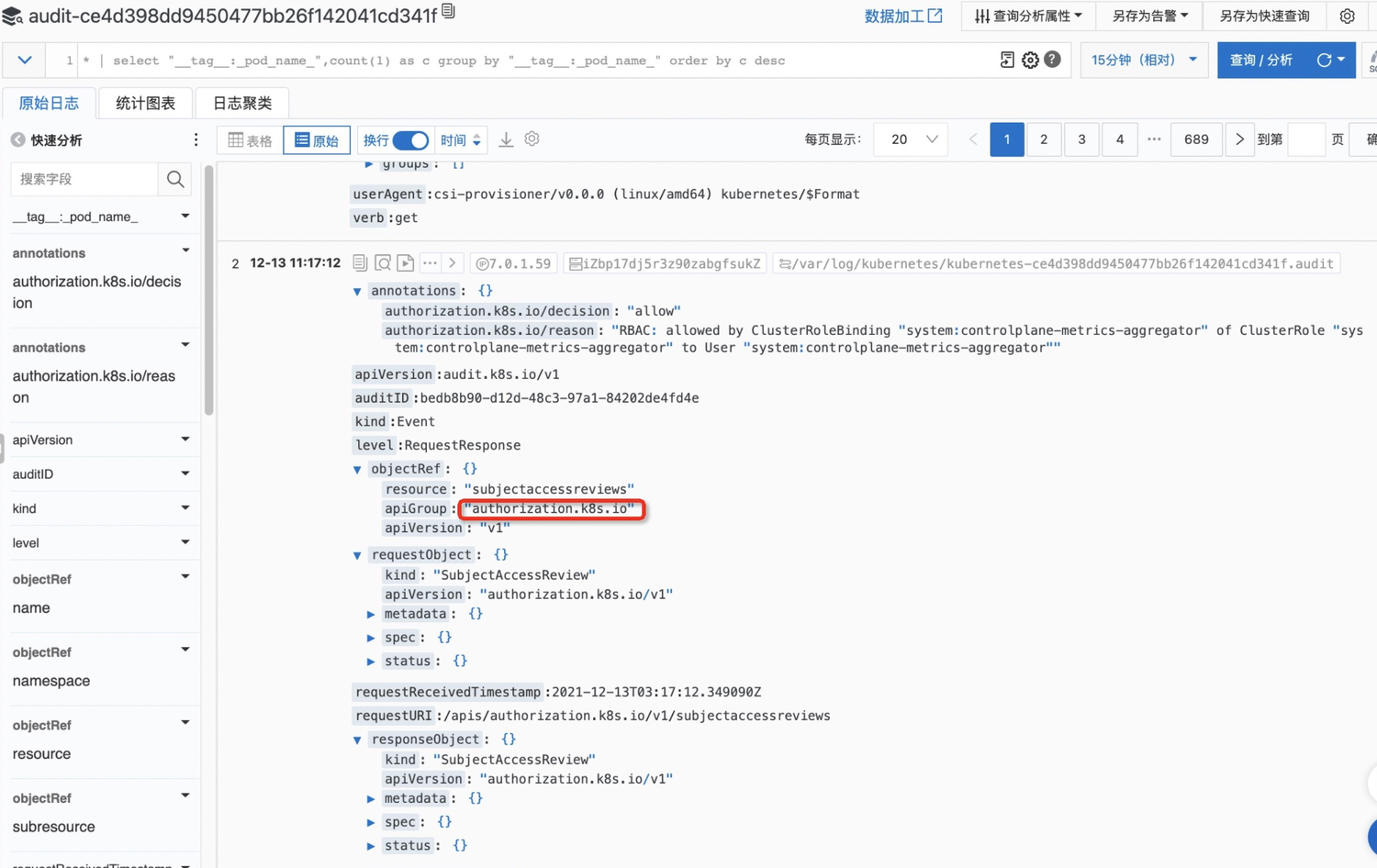Expand the __tag__:_pod_name_ field analysis
This screenshot has height=868, width=1377.
click(x=185, y=217)
